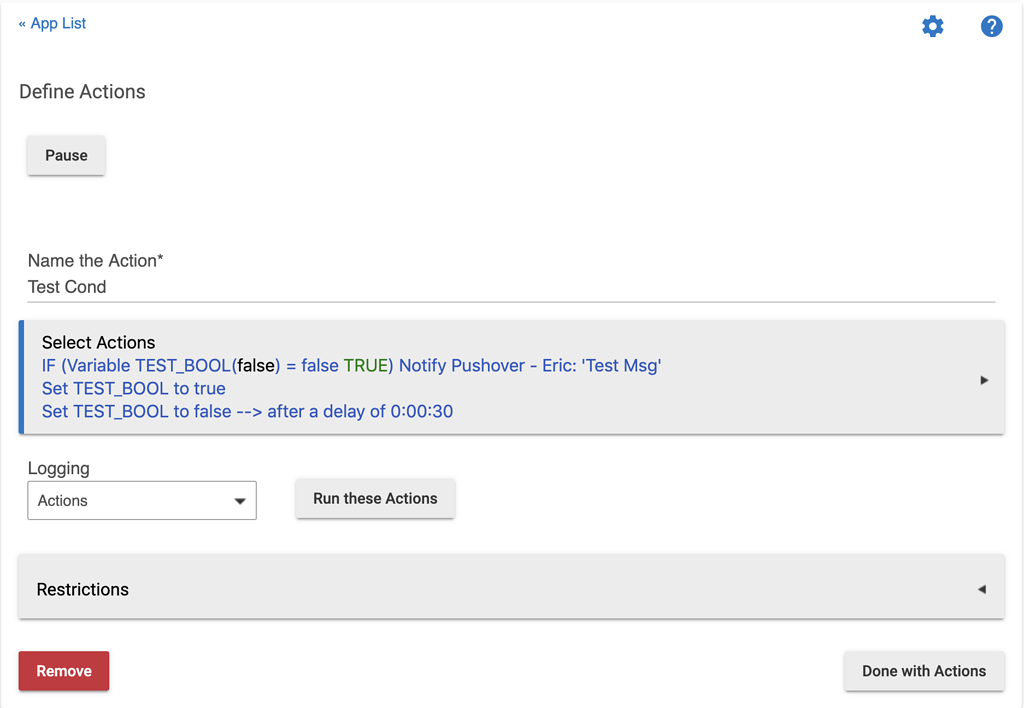Select the Set TEST_BOOL to true action
This screenshot has width=1024, height=708.
pos(134,389)
